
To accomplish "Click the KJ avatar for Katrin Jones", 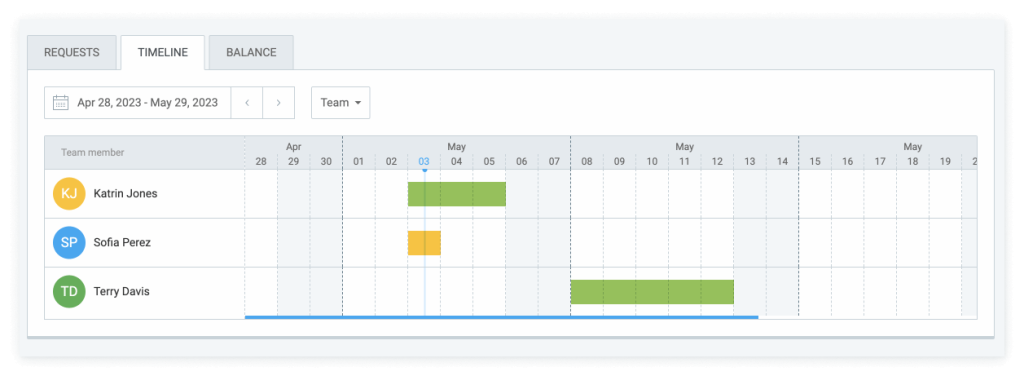I will pos(69,194).
